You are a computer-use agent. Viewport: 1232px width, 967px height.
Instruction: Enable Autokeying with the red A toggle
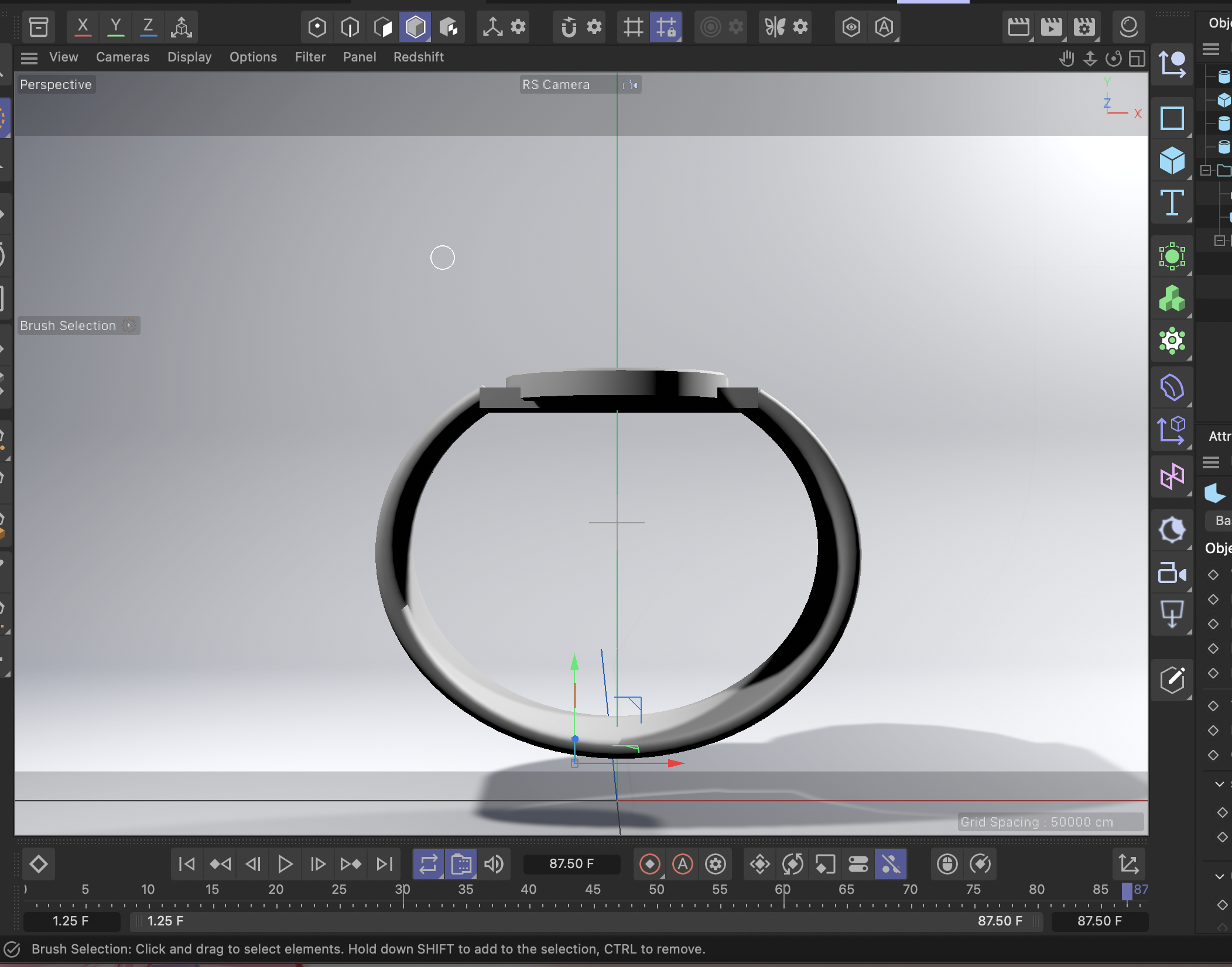point(683,864)
